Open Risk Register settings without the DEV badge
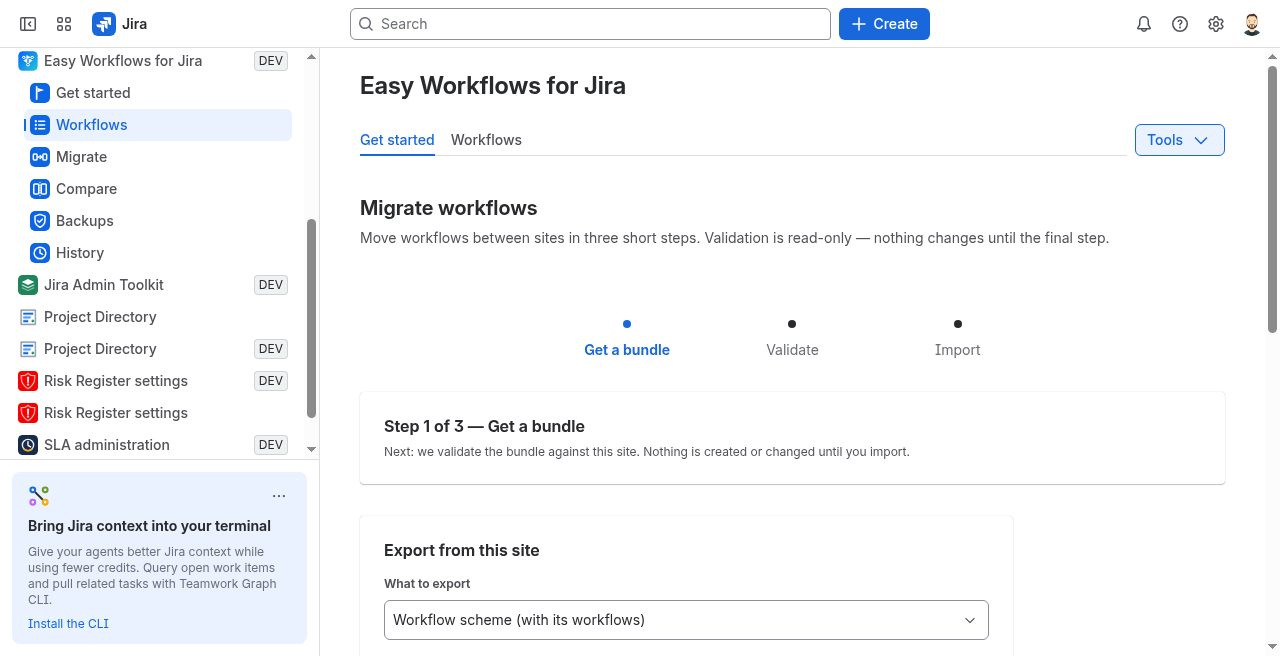This screenshot has width=1280, height=656. tap(152, 413)
